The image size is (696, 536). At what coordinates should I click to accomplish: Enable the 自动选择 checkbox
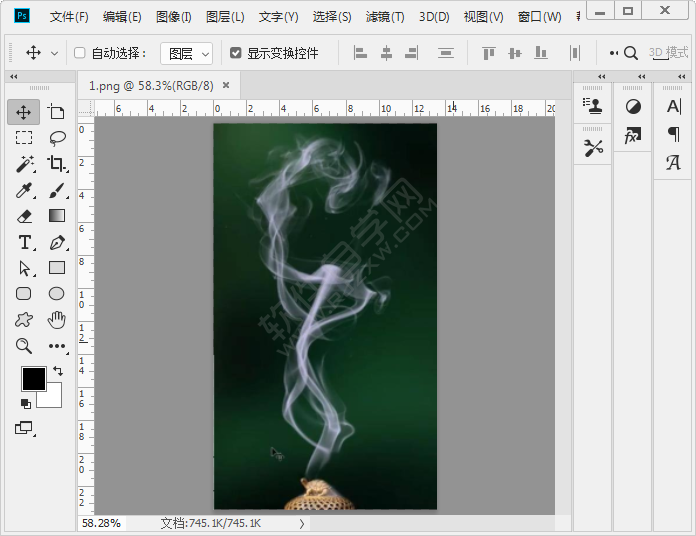pos(80,53)
